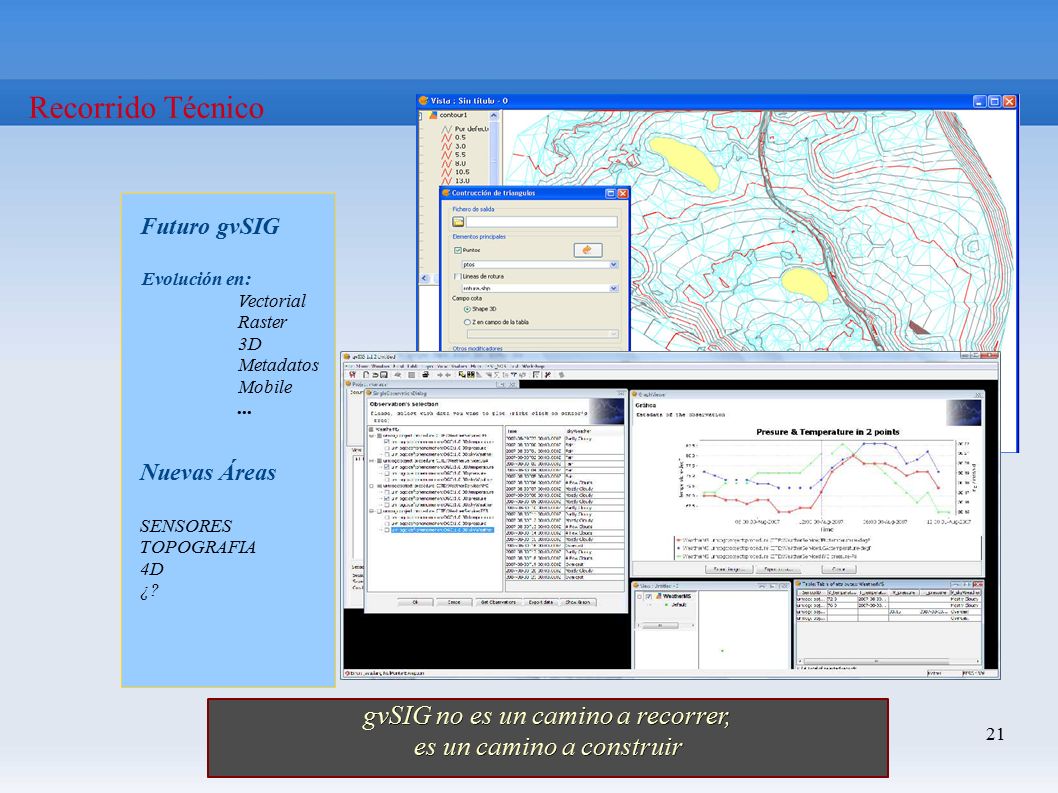The width and height of the screenshot is (1058, 793).
Task: Click the red first toolbar icon in gvSIG window
Action: click(x=352, y=375)
